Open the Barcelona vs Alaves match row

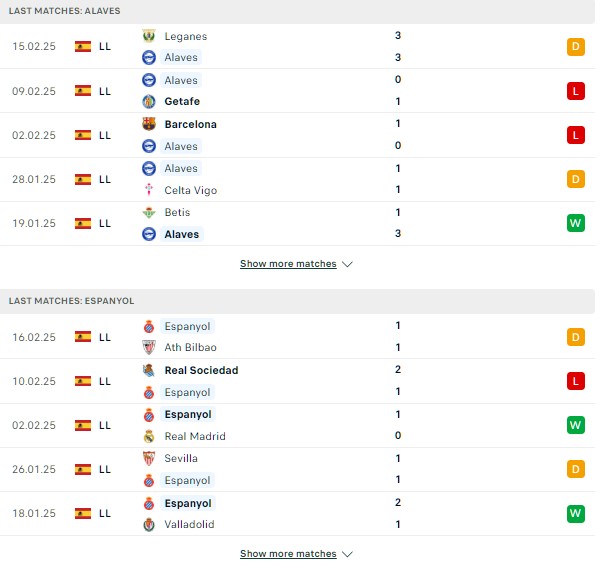coord(297,135)
